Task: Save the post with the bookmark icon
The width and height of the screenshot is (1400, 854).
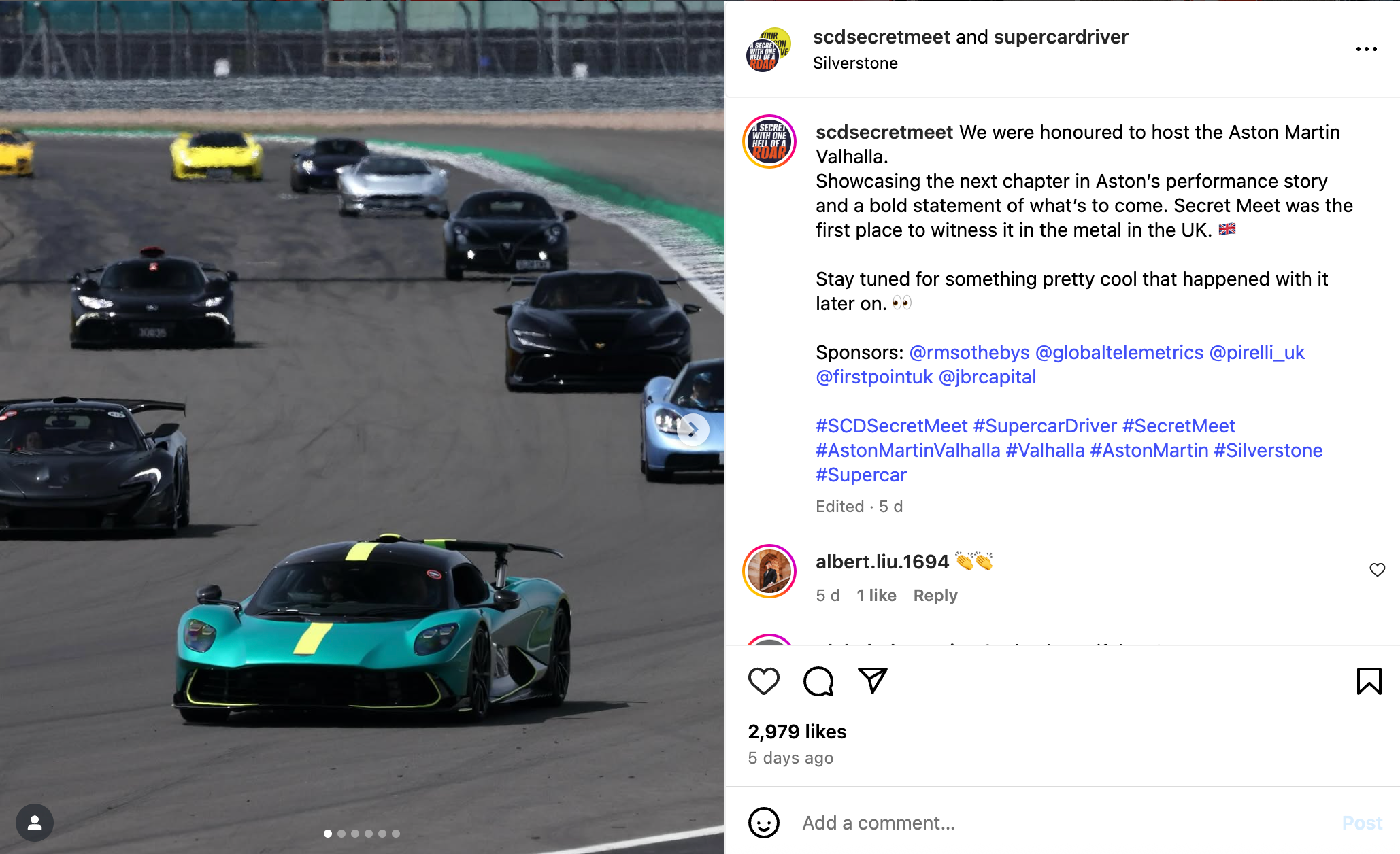Action: (x=1369, y=681)
